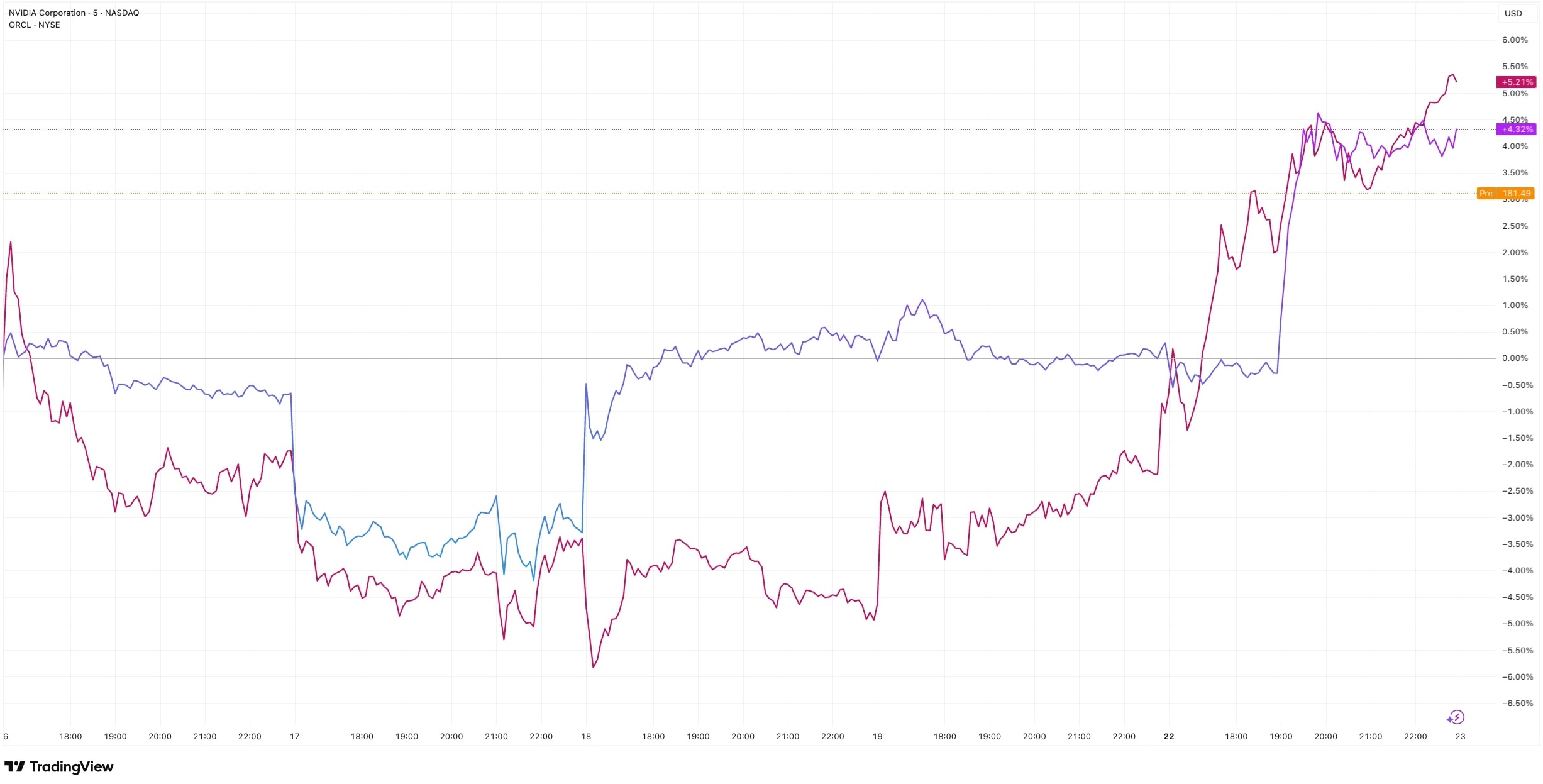This screenshot has height=784, width=1543.
Task: Click the 2.00% label on price scale
Action: (x=1515, y=253)
